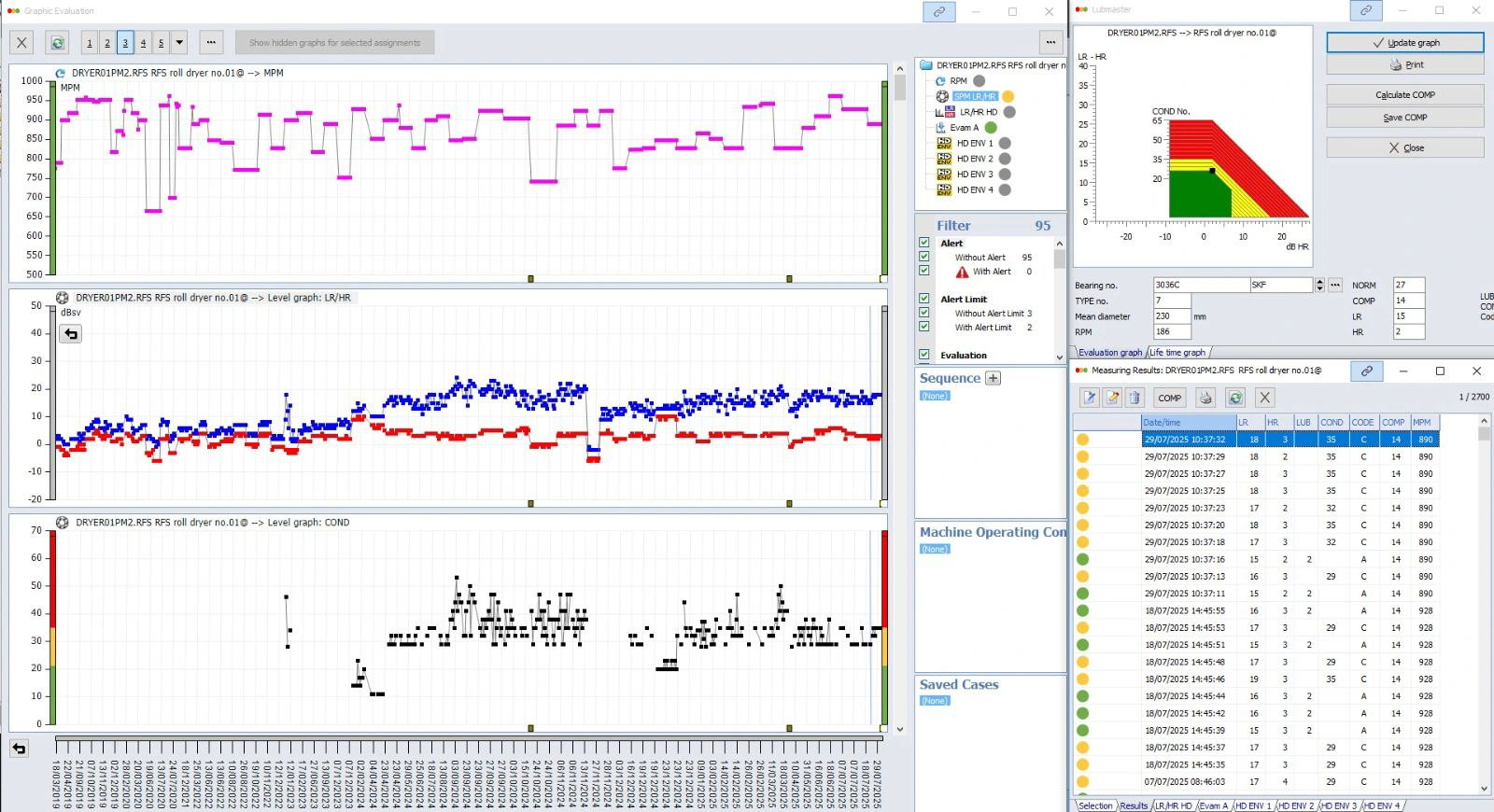
Task: Click the bearing manufacturer stepper arrows
Action: 1319,285
